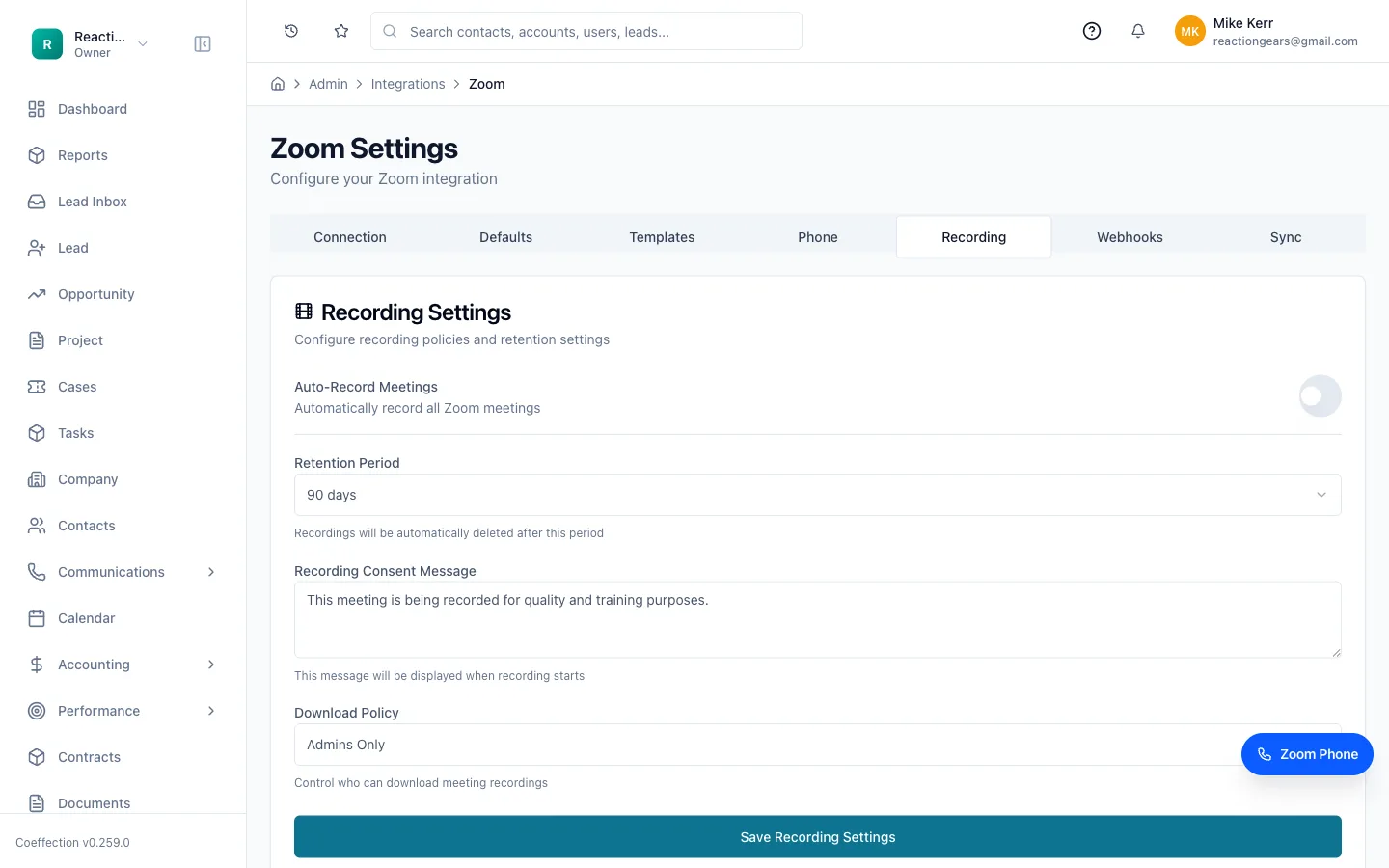The image size is (1389, 868).
Task: Collapse the sidebar panel icon
Action: click(203, 44)
